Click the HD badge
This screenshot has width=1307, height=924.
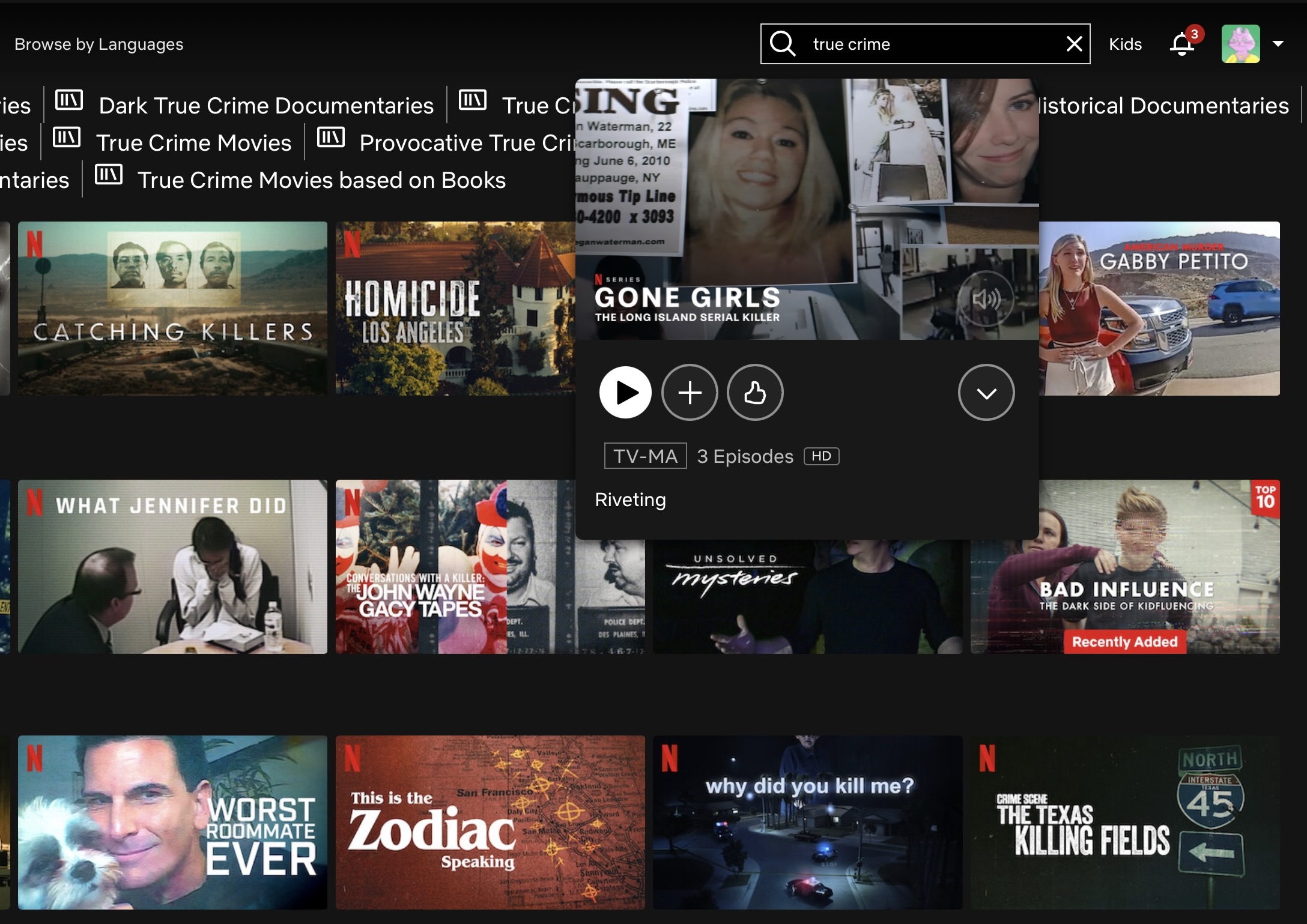click(821, 456)
